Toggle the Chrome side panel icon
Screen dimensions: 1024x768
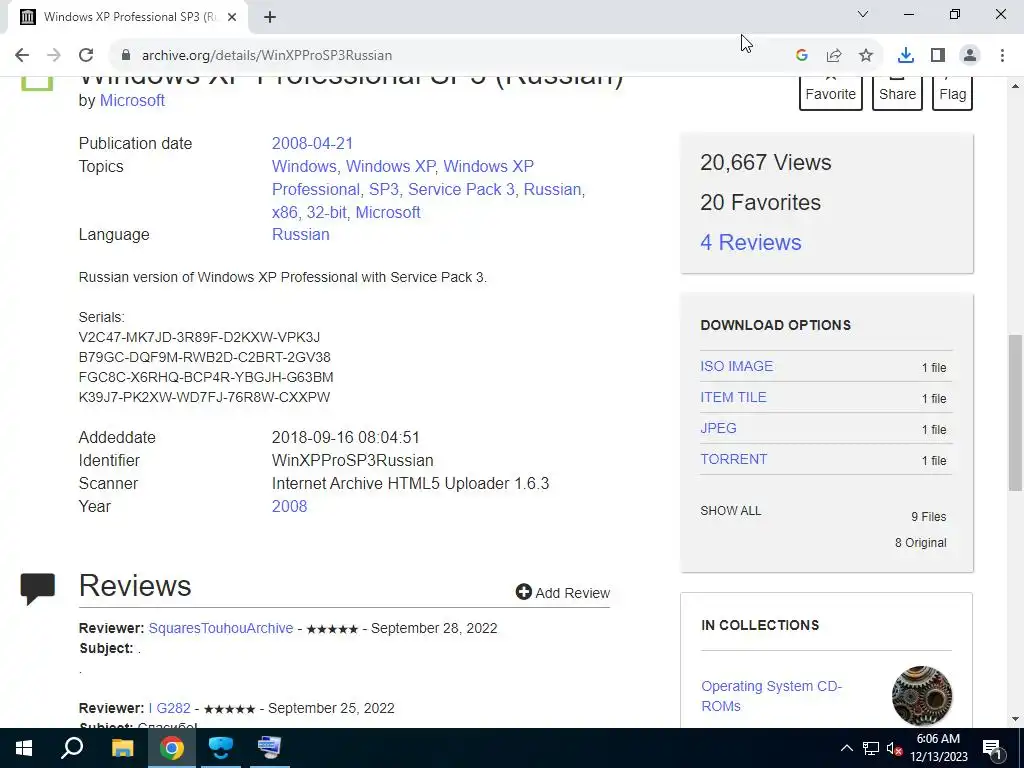(x=938, y=56)
